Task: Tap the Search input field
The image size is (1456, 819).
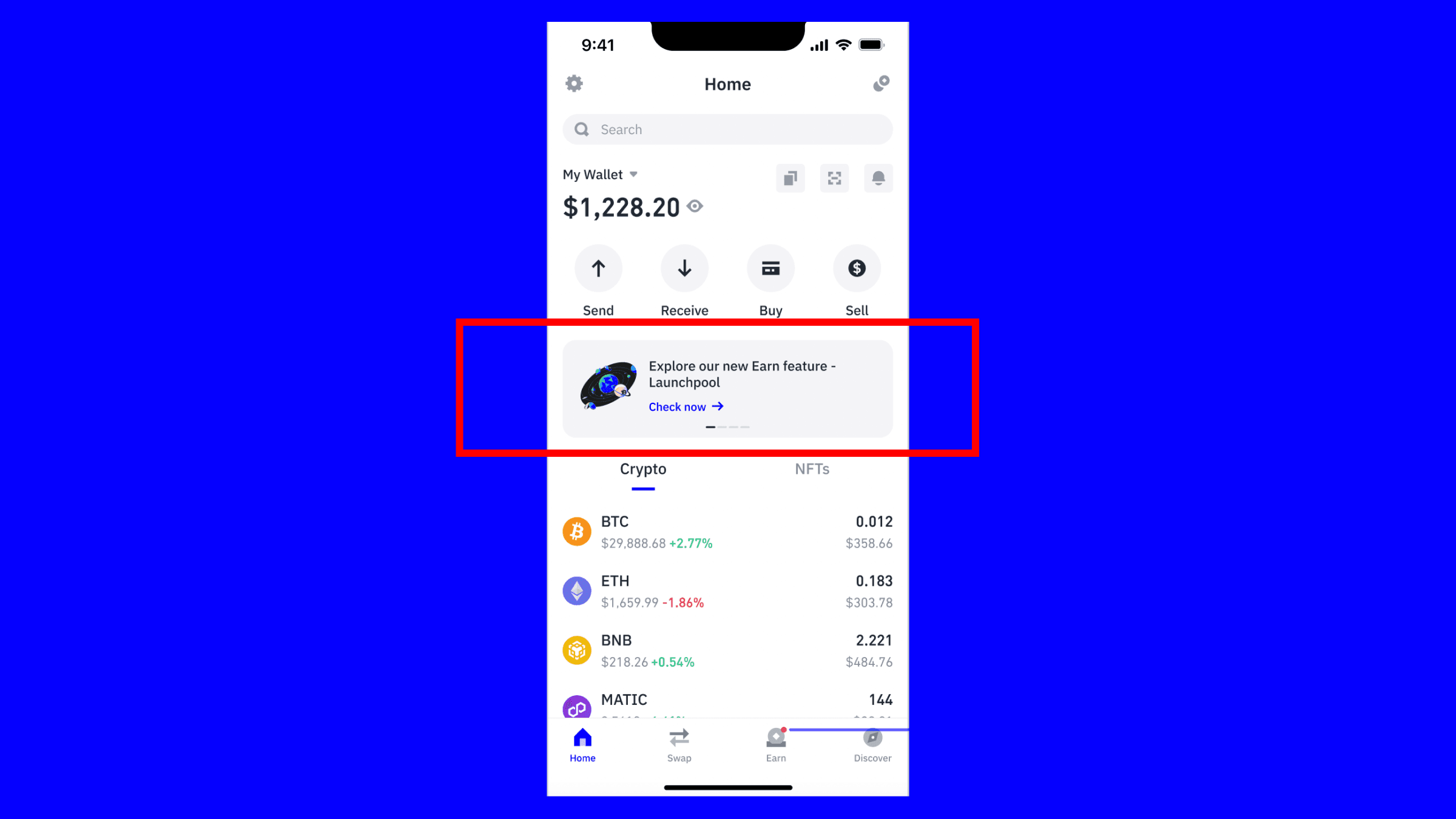Action: tap(728, 128)
